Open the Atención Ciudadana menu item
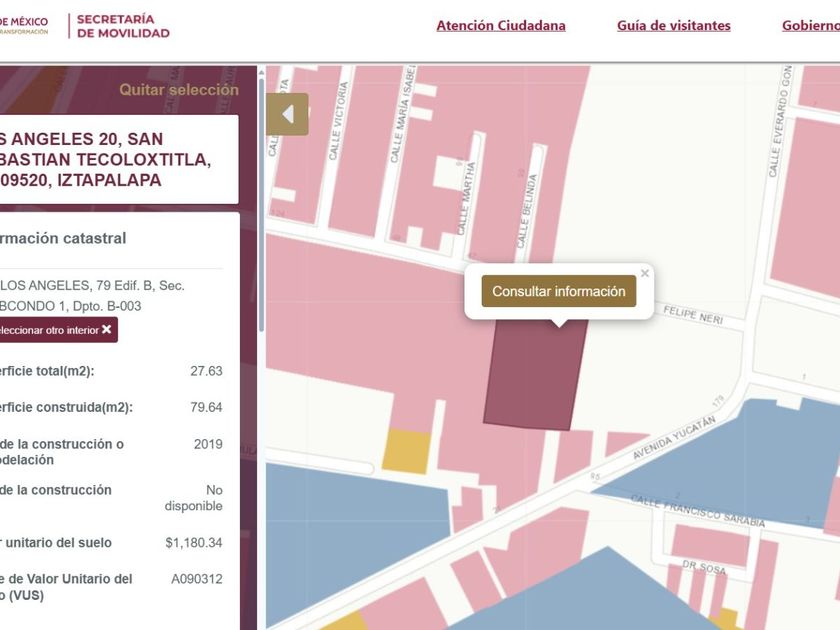 (x=500, y=26)
